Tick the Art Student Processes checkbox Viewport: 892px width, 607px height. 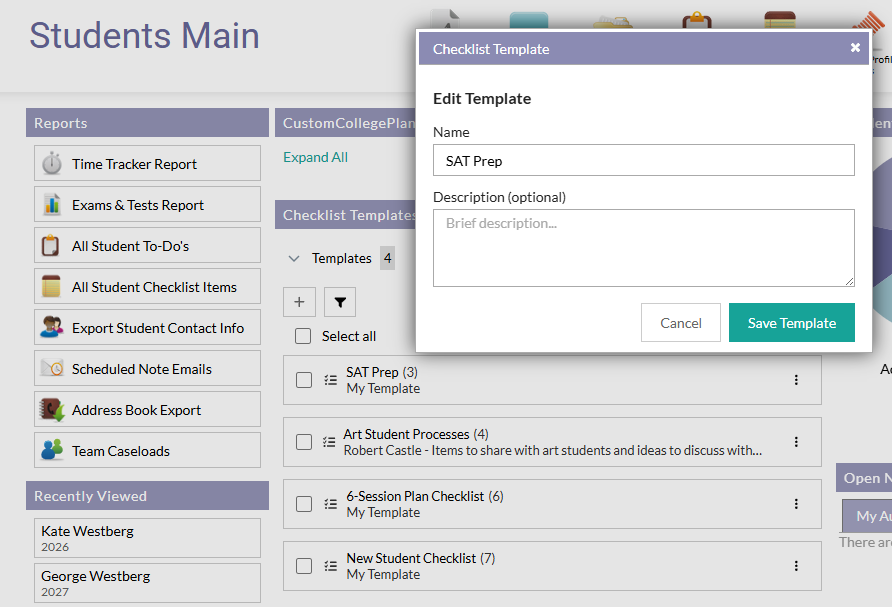tap(304, 442)
